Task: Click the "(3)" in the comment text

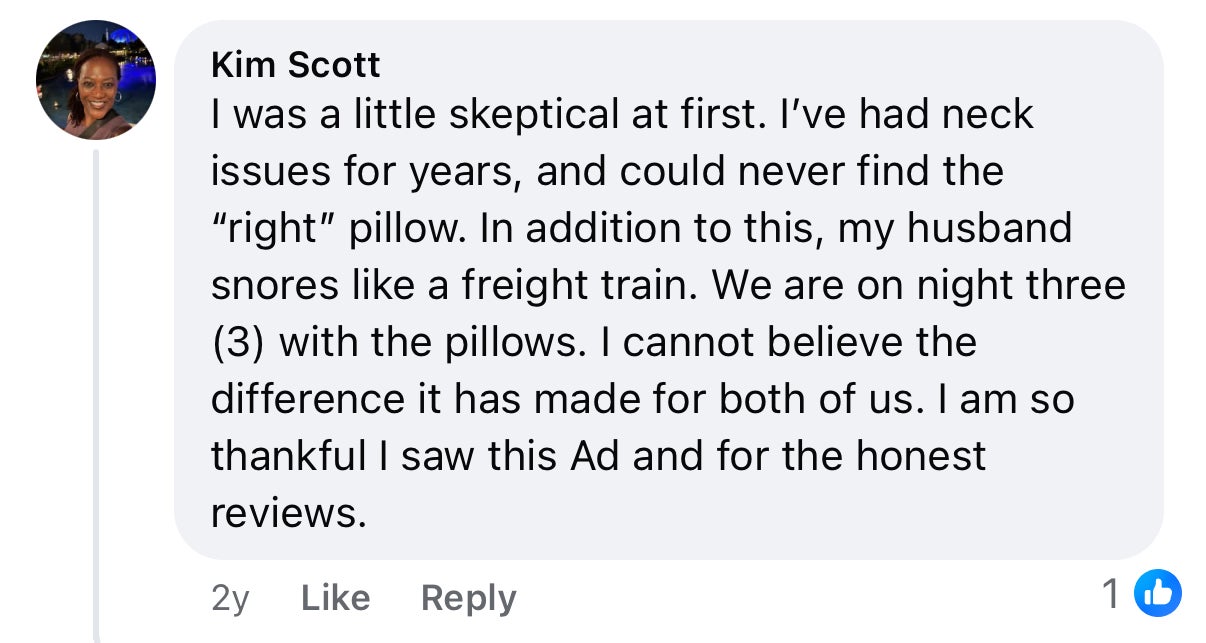Action: [x=239, y=343]
